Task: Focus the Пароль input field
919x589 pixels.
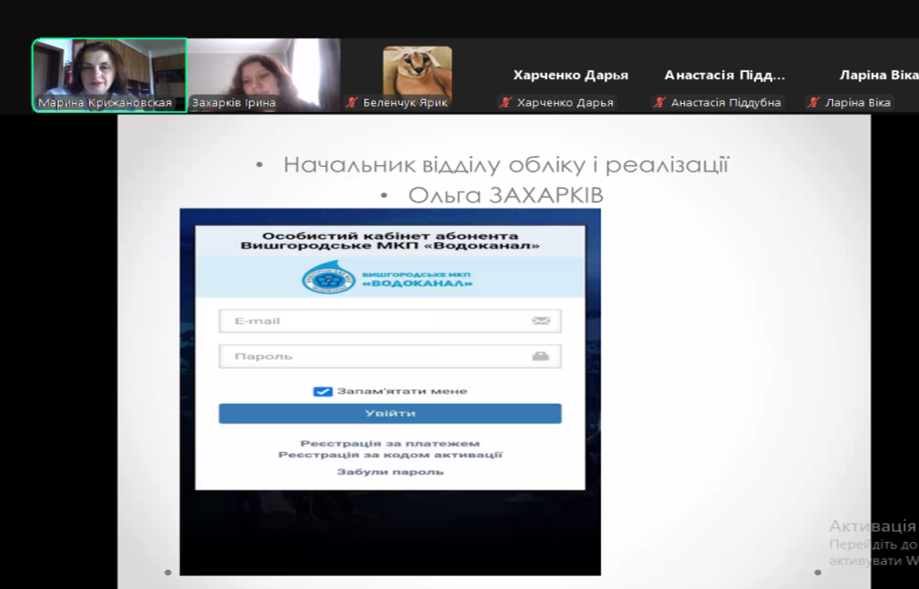Action: [375, 356]
